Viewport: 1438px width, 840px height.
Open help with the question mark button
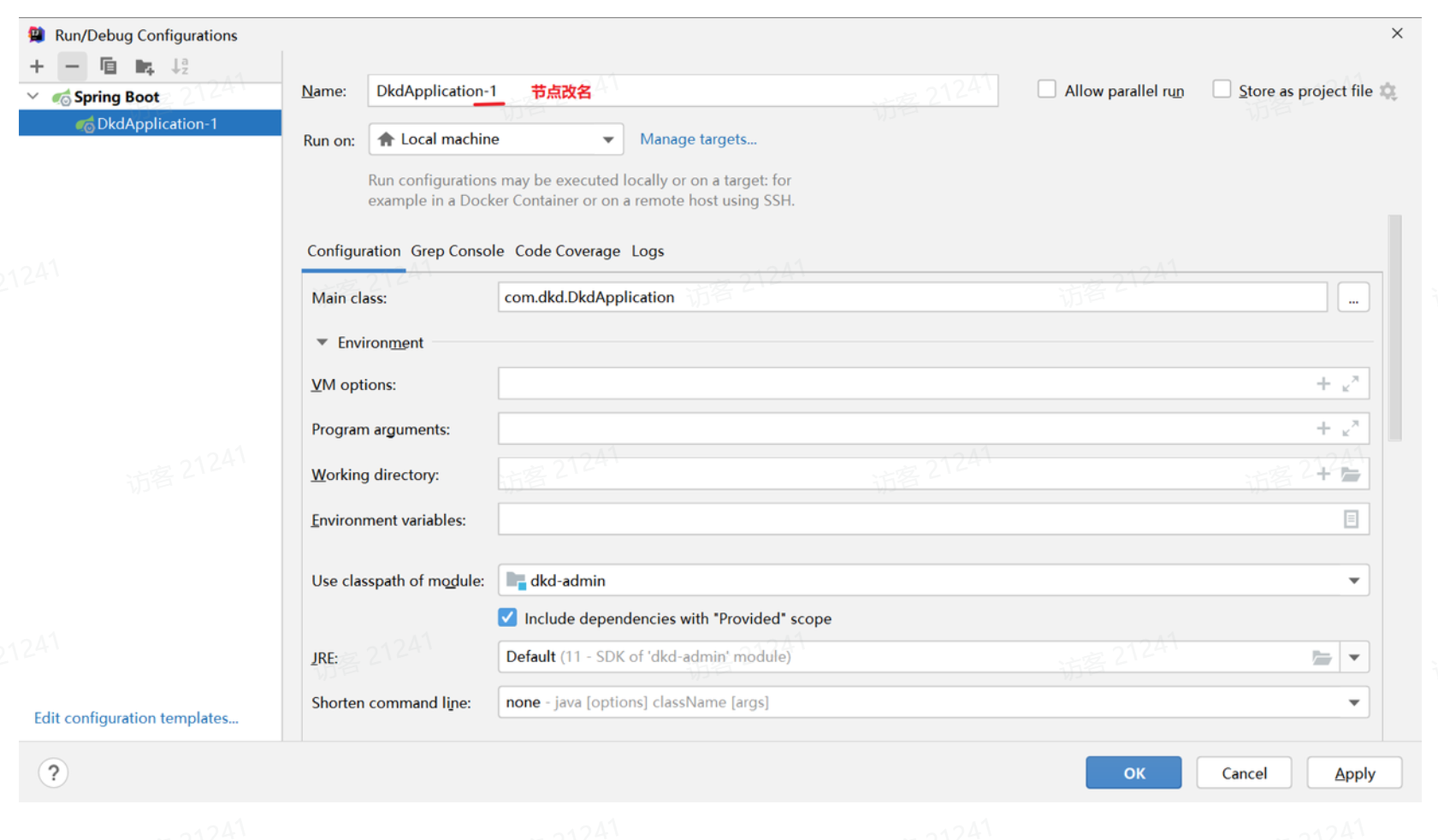[x=53, y=773]
